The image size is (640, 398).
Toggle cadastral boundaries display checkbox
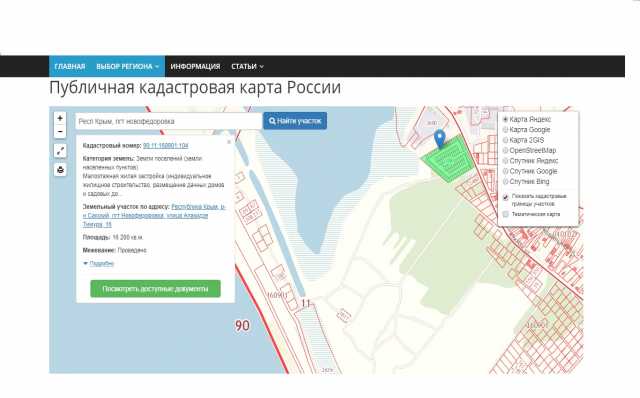[x=505, y=197]
